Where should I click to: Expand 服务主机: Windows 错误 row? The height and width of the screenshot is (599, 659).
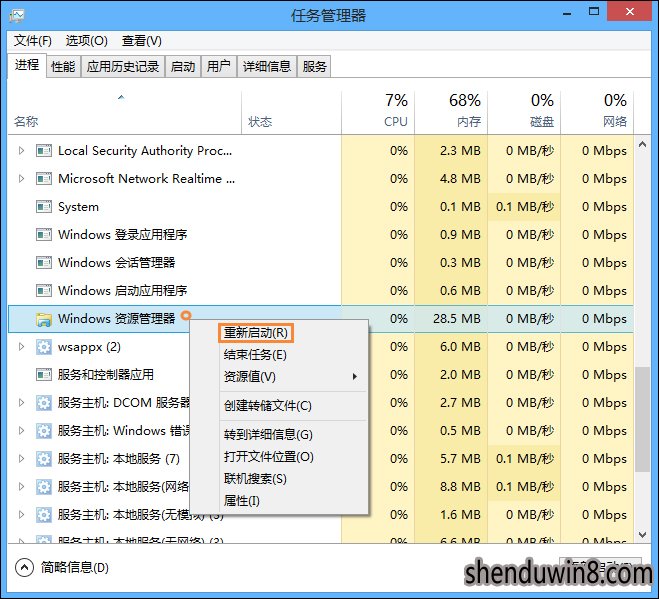[21, 430]
